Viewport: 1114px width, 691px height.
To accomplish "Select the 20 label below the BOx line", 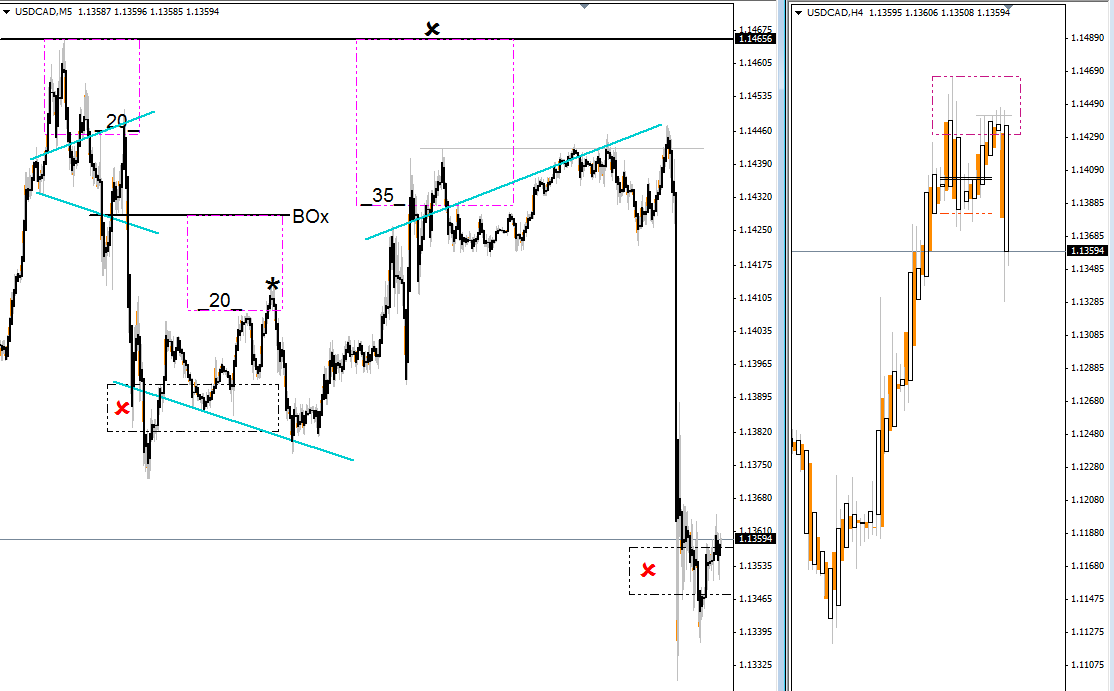I will (220, 300).
